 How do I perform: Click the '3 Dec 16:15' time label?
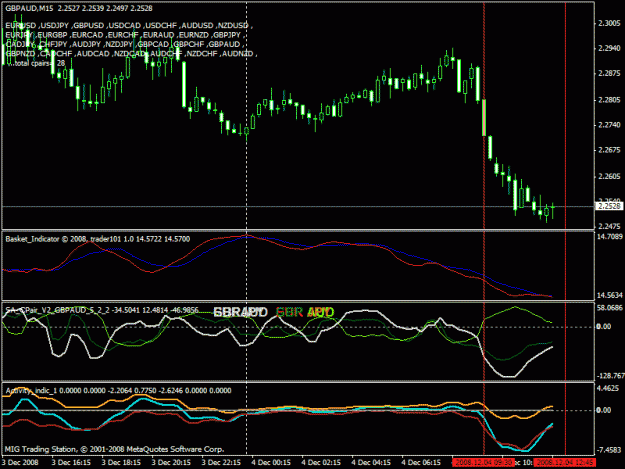point(71,463)
